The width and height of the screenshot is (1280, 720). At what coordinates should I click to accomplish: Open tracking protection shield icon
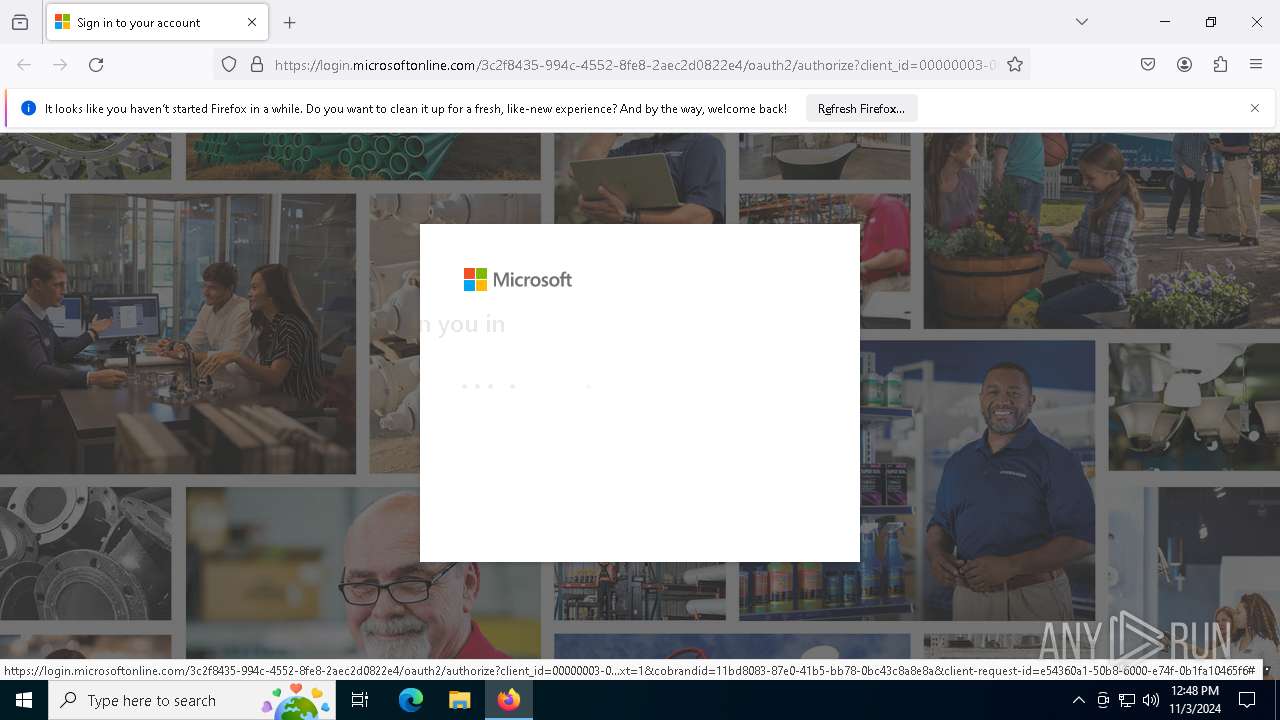tap(229, 65)
